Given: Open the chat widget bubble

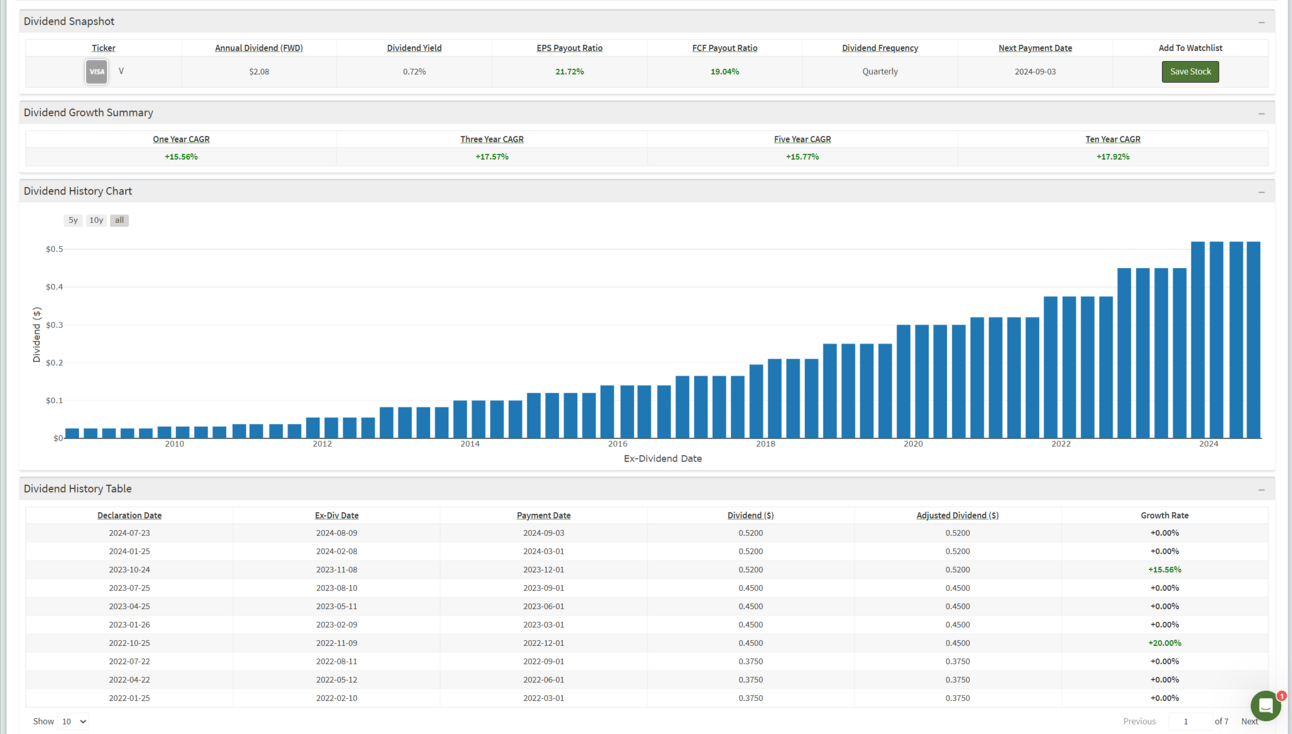Looking at the screenshot, I should tap(1265, 705).
